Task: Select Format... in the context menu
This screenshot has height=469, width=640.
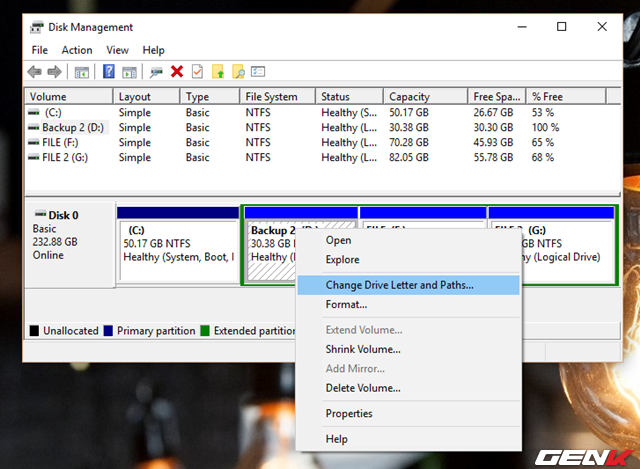Action: pyautogui.click(x=346, y=304)
